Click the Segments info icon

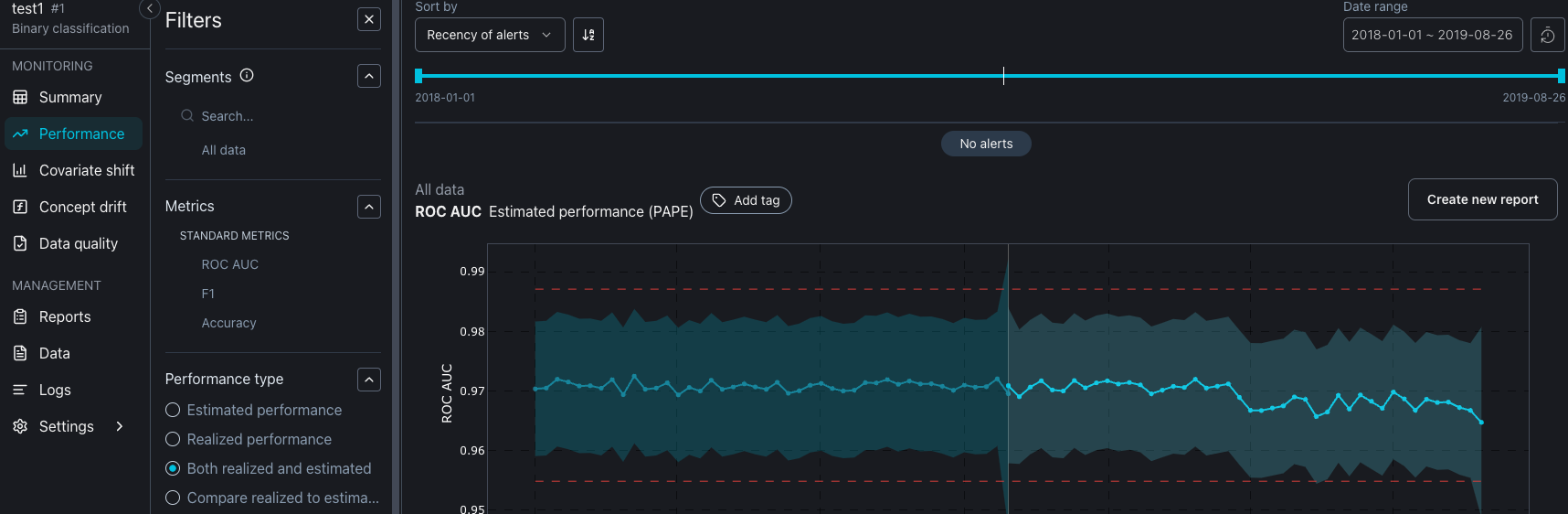[247, 76]
